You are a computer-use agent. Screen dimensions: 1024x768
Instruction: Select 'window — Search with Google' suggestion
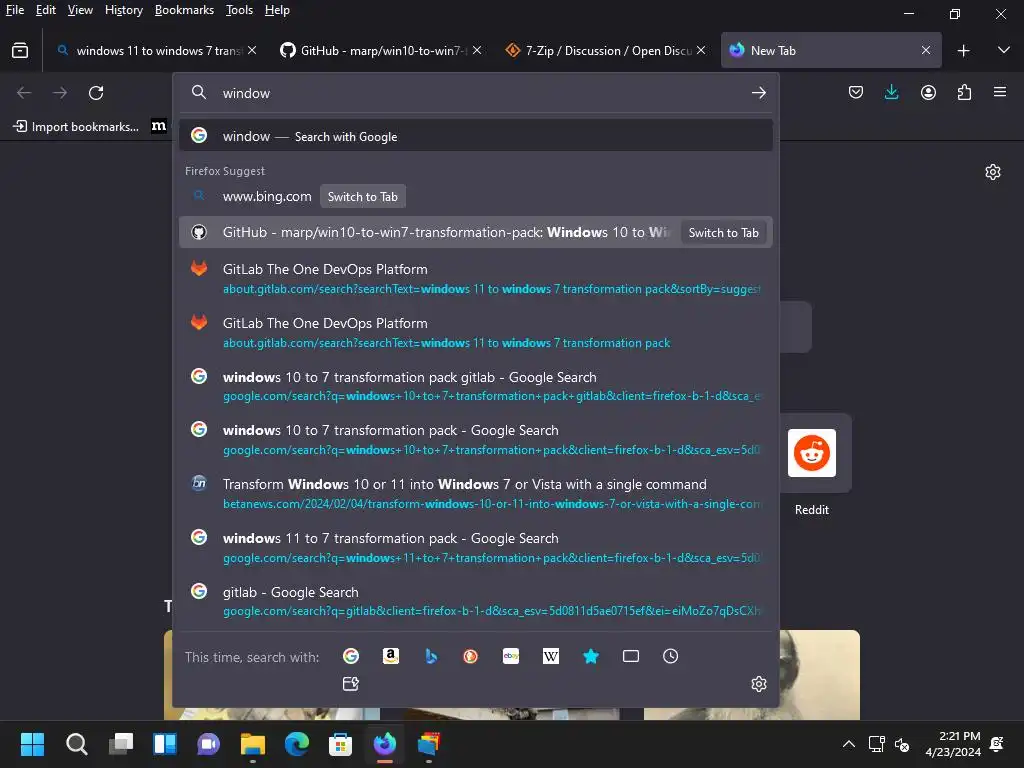tap(475, 136)
